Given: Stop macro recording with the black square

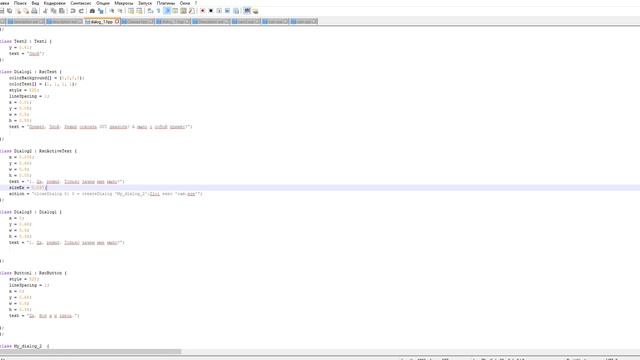Looking at the screenshot, I should pos(211,11).
